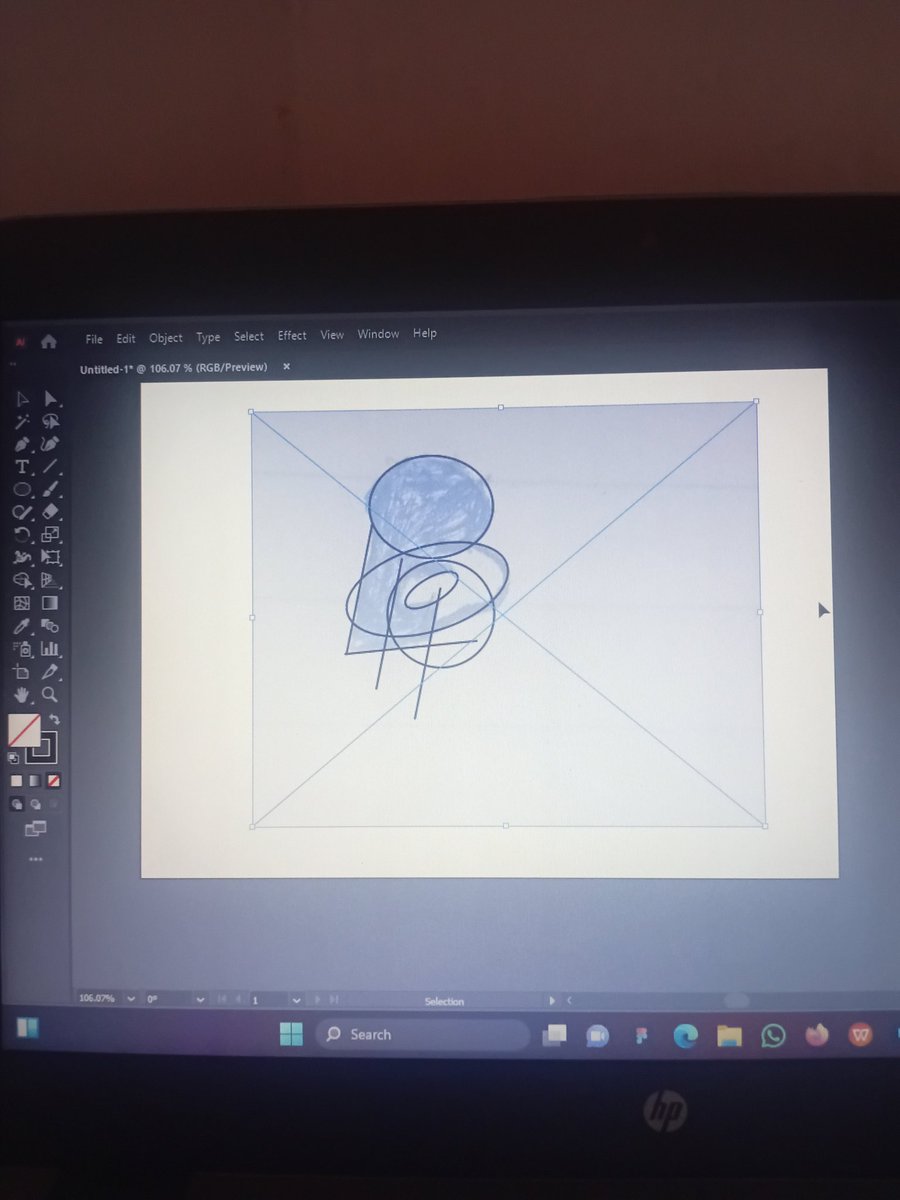Select the Paintbrush tool
Viewport: 900px width, 1200px height.
51,489
